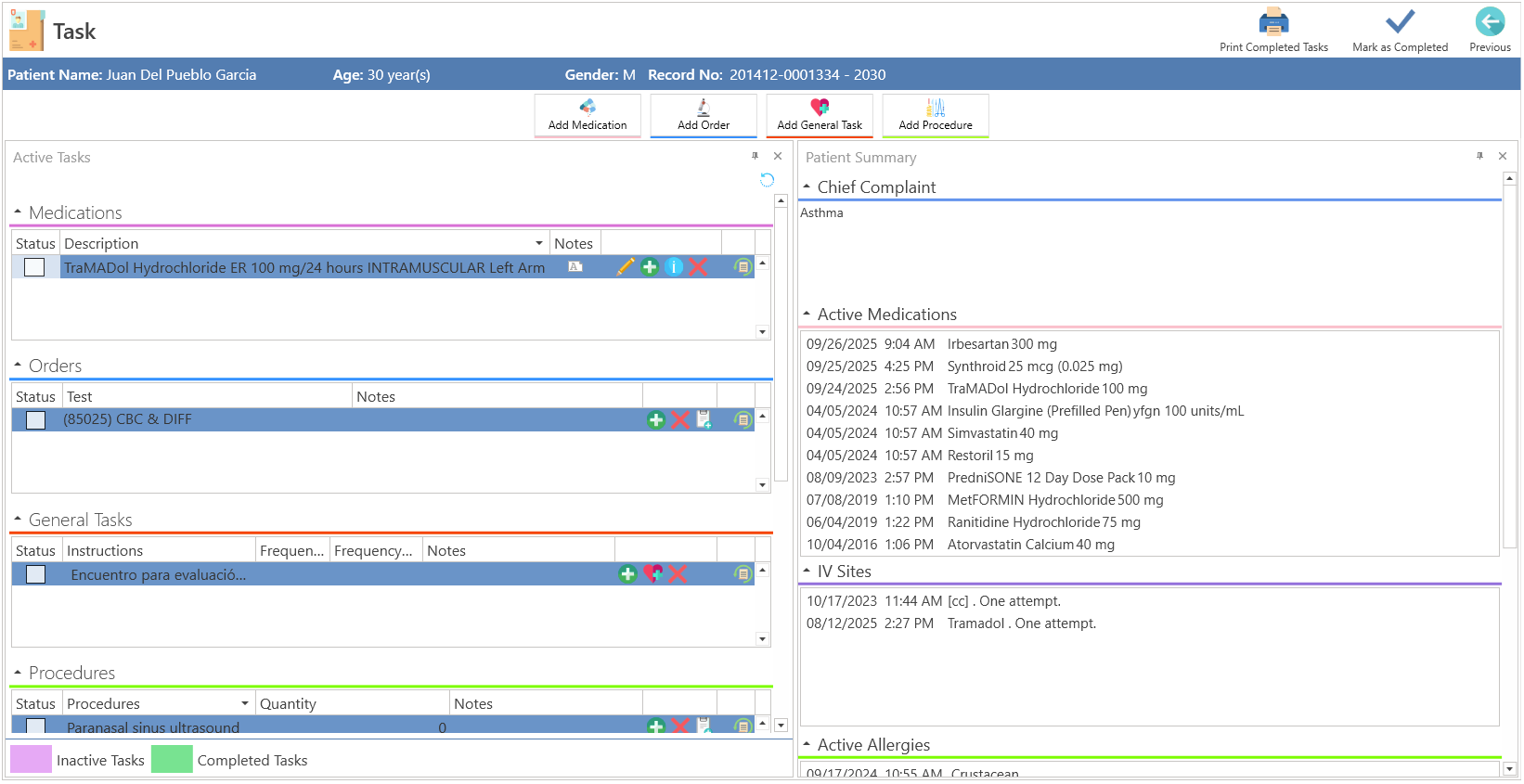Open history icon on CBC & DIFF row
Viewport: 1524px width, 784px height.
point(743,420)
